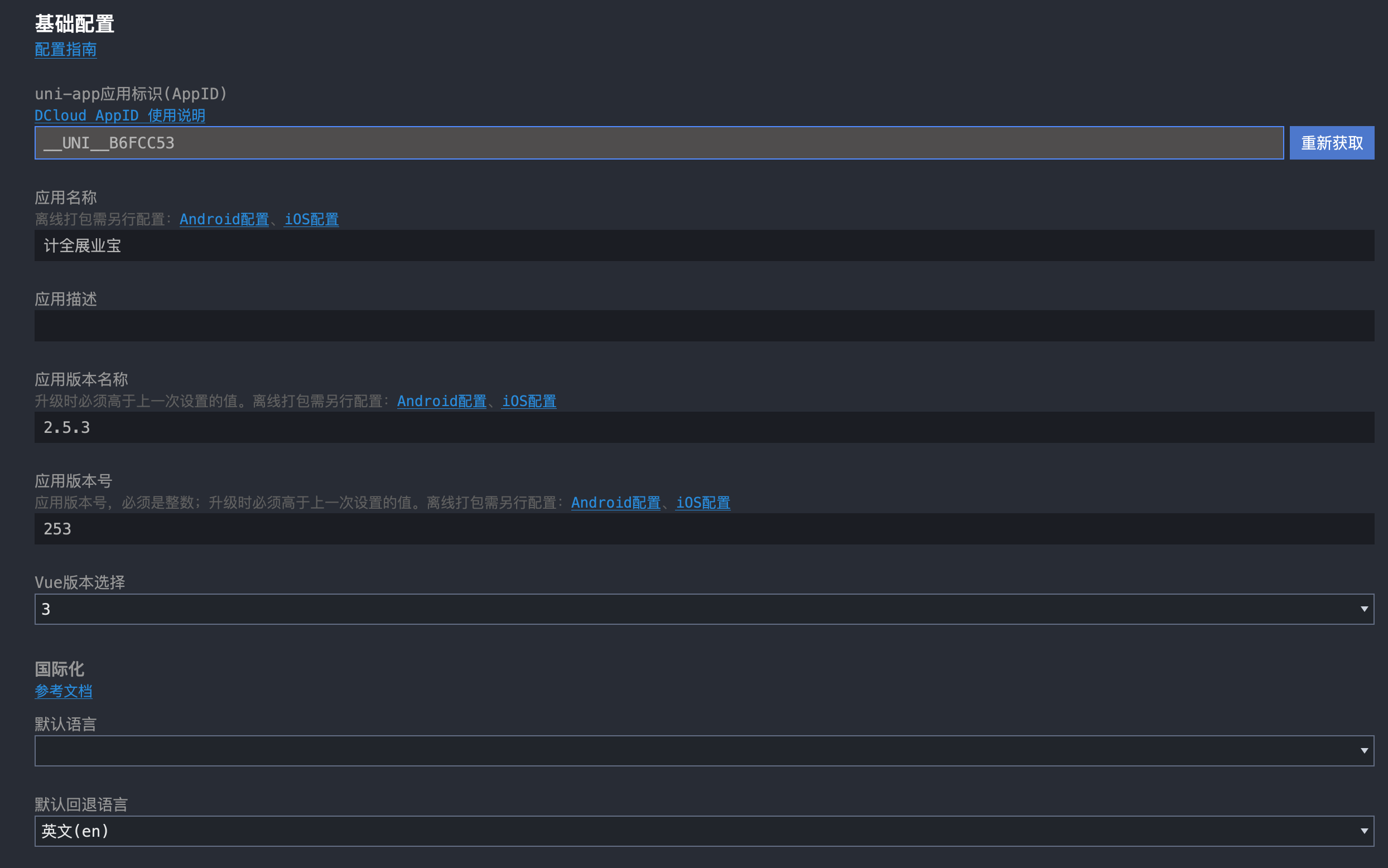The image size is (1388, 868).
Task: Open iOS配置 link under 应用名称
Action: coord(311,219)
